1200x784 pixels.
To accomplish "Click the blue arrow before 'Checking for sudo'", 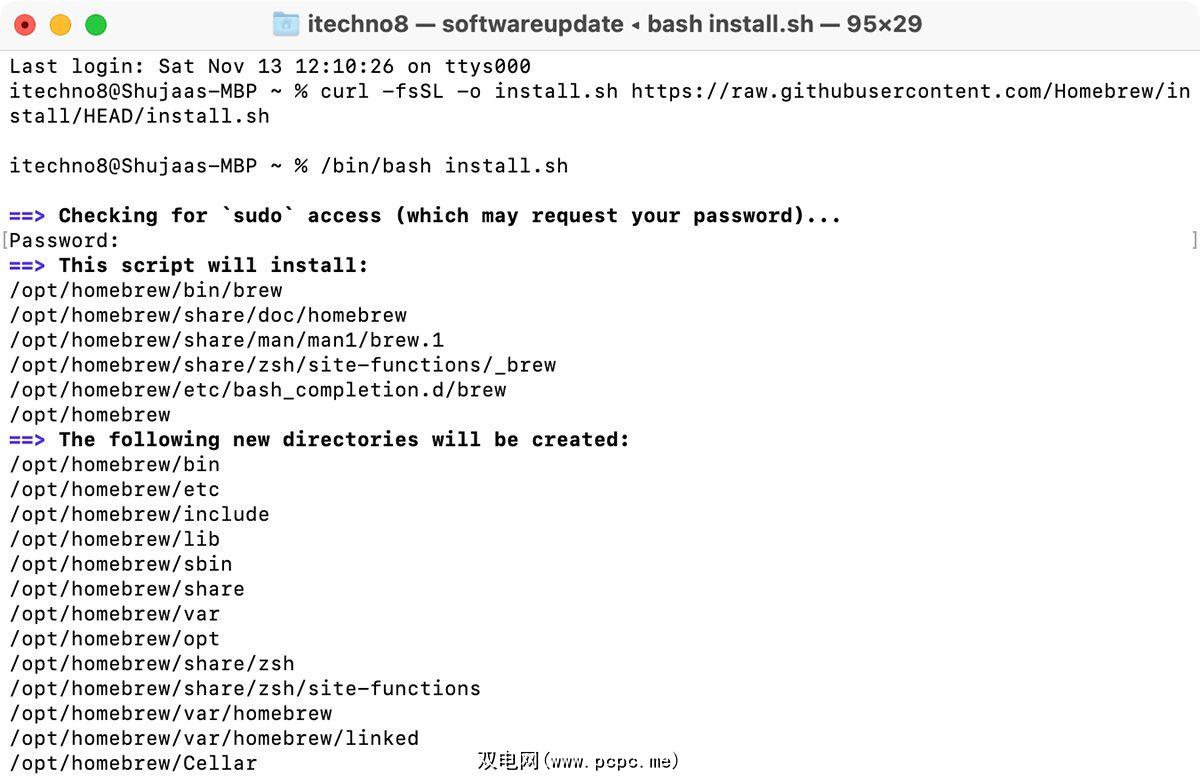I will [x=27, y=216].
